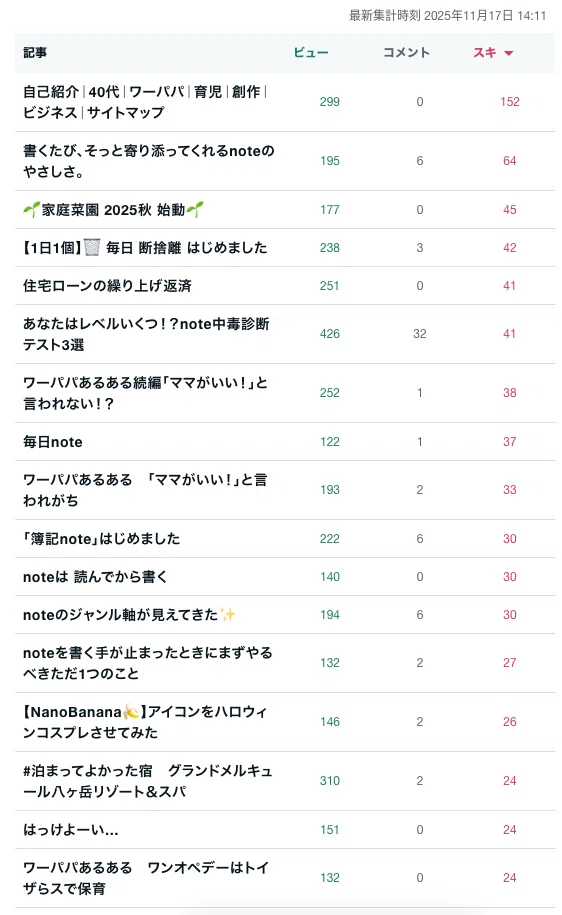Click the sparkle emoji after ジャンル軸が見えてきた
This screenshot has height=915, width=562.
(x=228, y=614)
